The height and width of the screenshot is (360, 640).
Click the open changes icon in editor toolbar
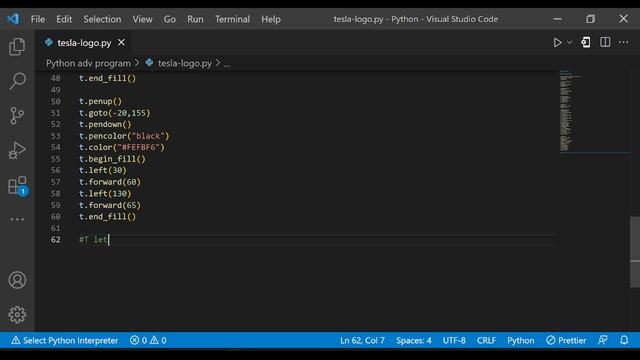[x=586, y=42]
